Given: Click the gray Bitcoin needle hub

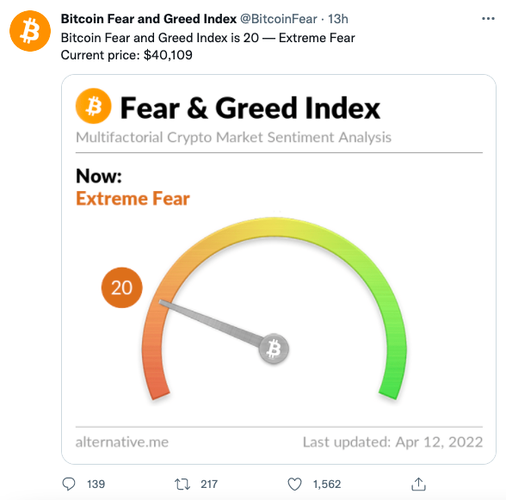Looking at the screenshot, I should click(274, 349).
